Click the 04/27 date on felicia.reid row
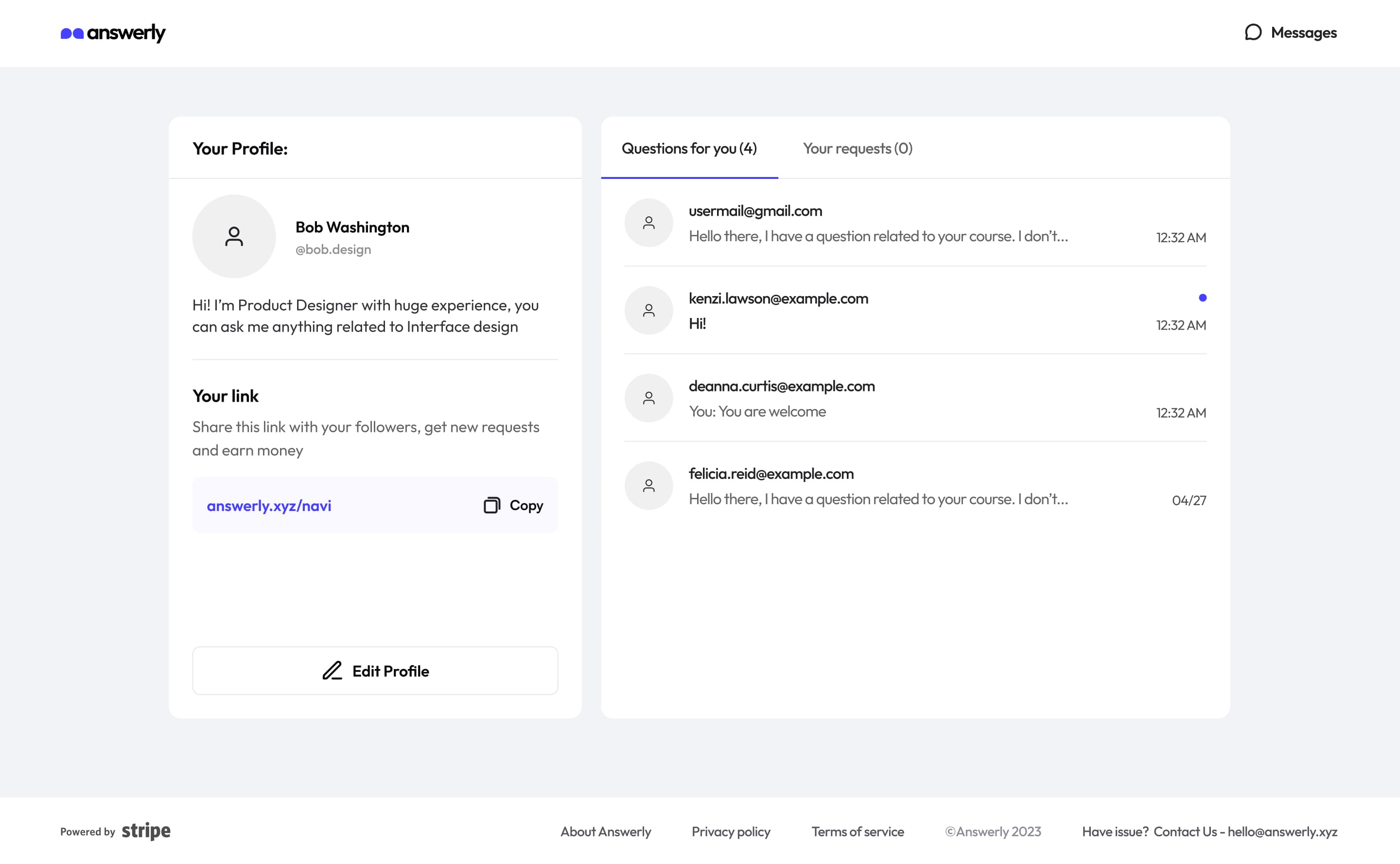1400x864 pixels. (x=1189, y=500)
